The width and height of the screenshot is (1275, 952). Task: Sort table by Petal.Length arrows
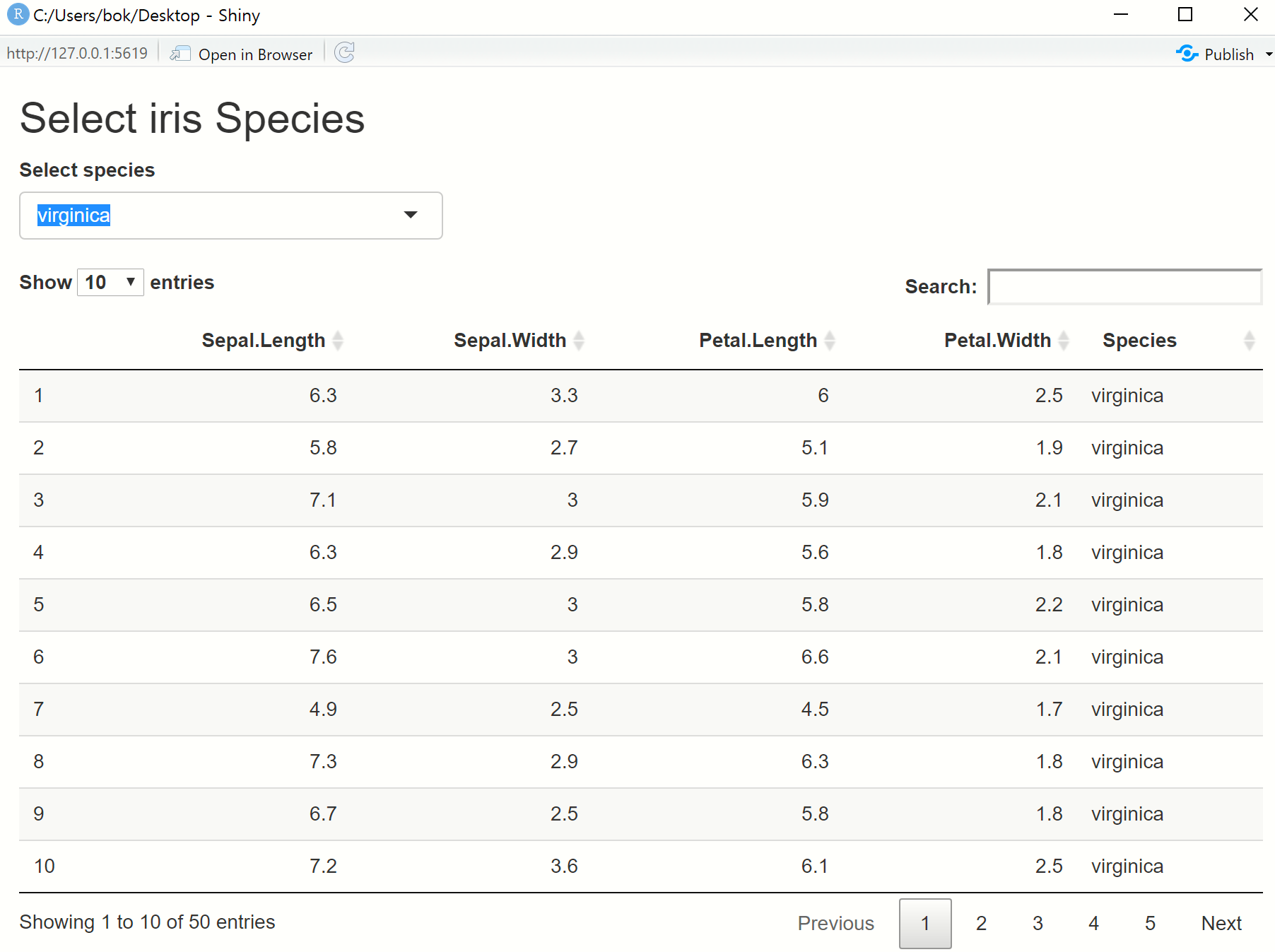click(830, 341)
